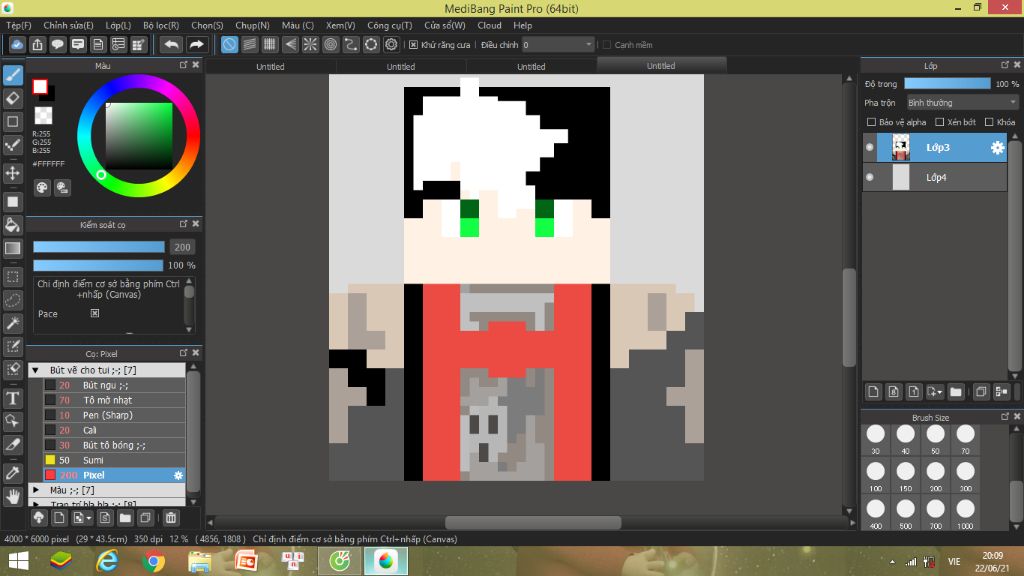Click the Undo arrow in the toolbar
The height and width of the screenshot is (576, 1024).
coord(171,44)
